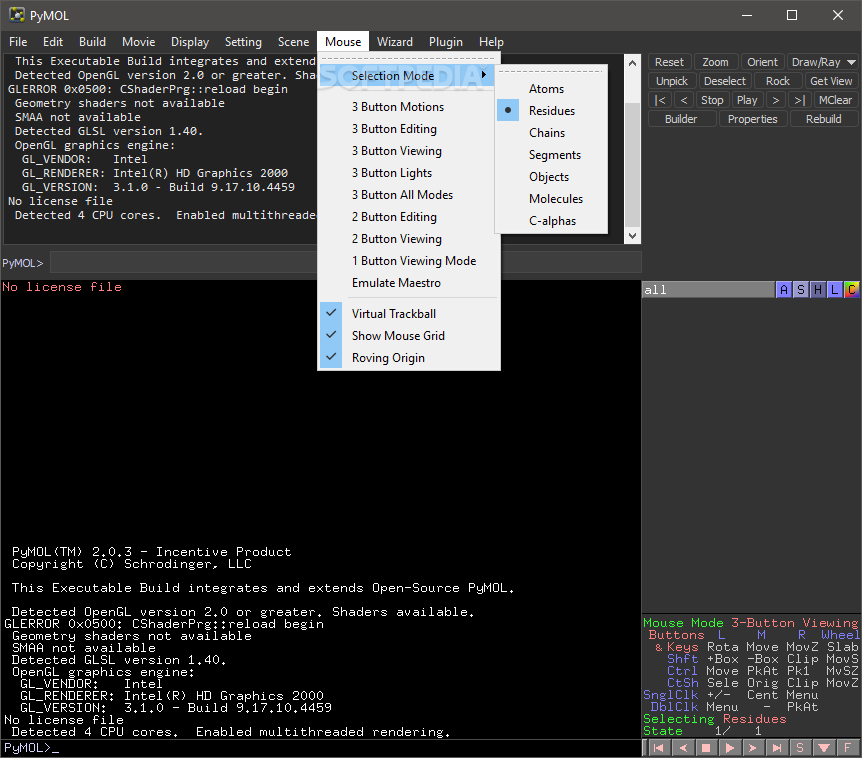Click the Reset button

click(x=669, y=62)
